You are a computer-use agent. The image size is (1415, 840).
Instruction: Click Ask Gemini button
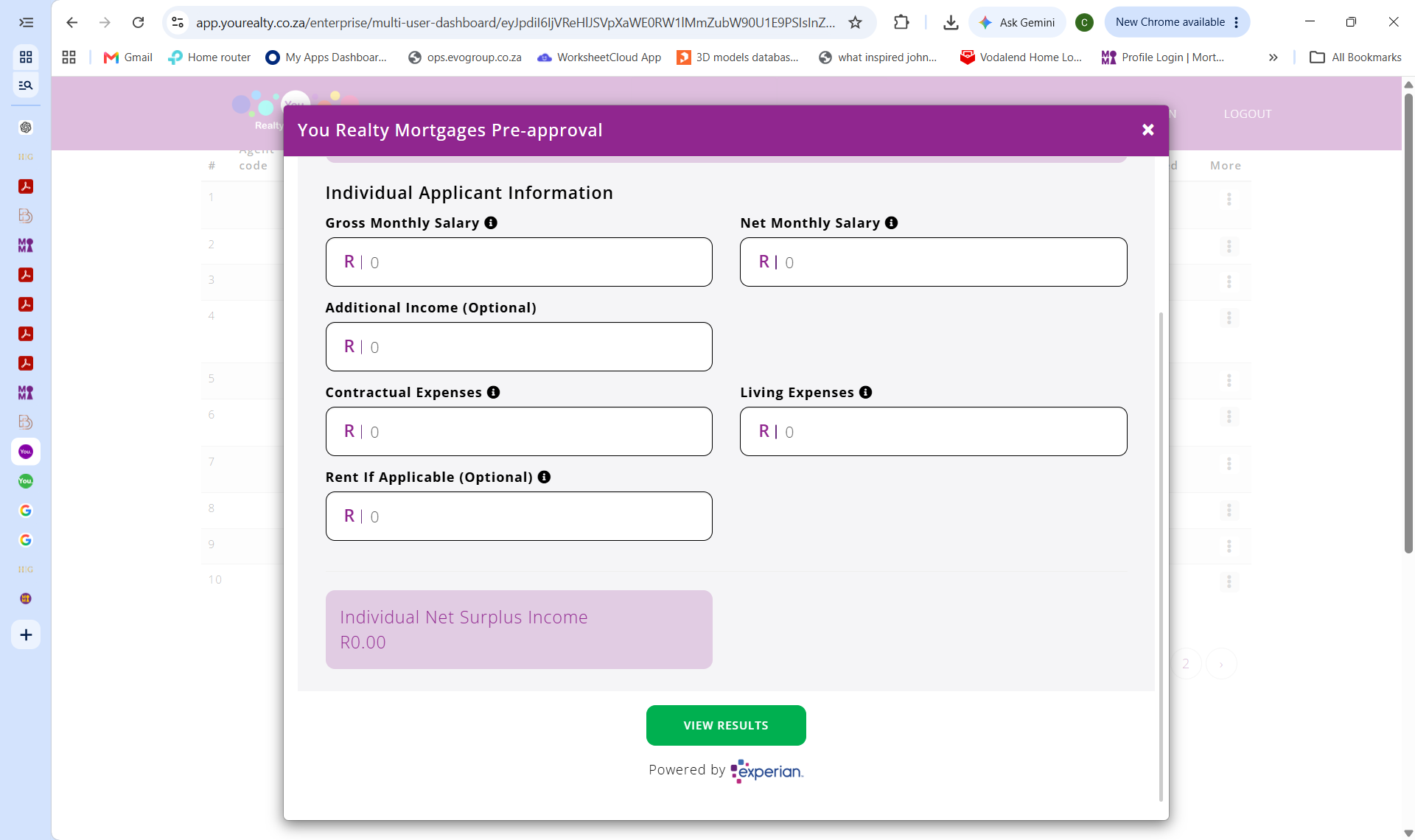(x=1017, y=22)
